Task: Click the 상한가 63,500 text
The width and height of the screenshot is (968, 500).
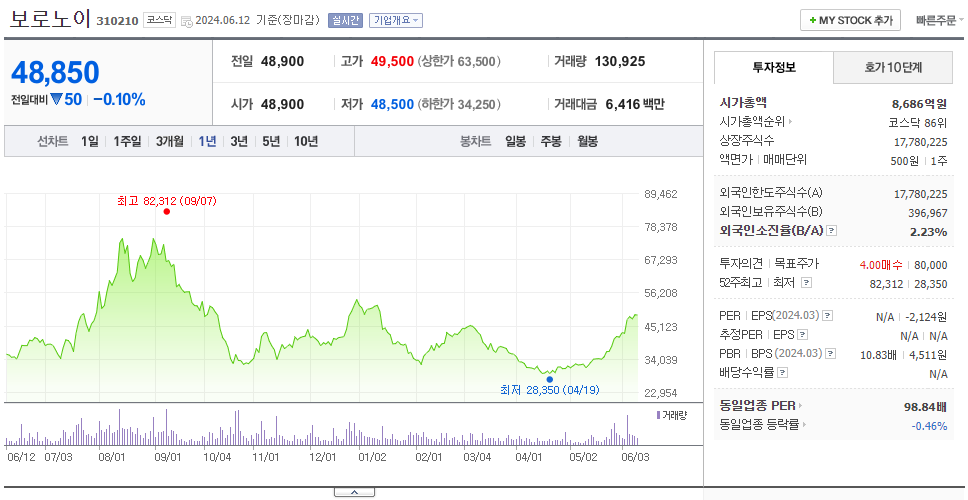Action: click(x=459, y=62)
